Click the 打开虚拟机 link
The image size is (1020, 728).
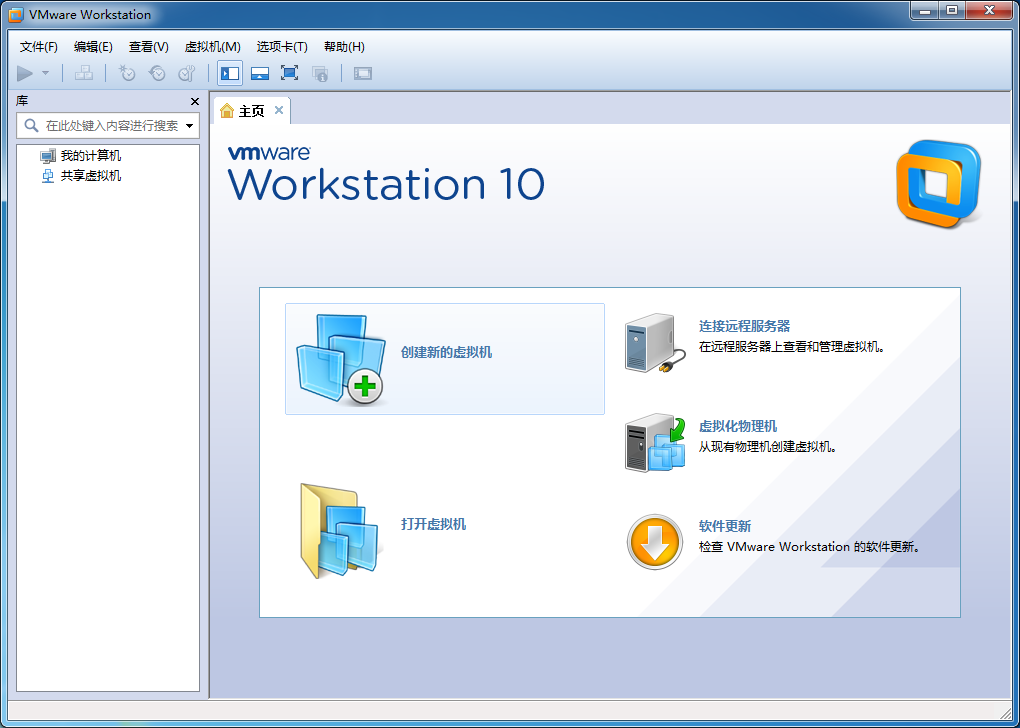click(x=433, y=524)
